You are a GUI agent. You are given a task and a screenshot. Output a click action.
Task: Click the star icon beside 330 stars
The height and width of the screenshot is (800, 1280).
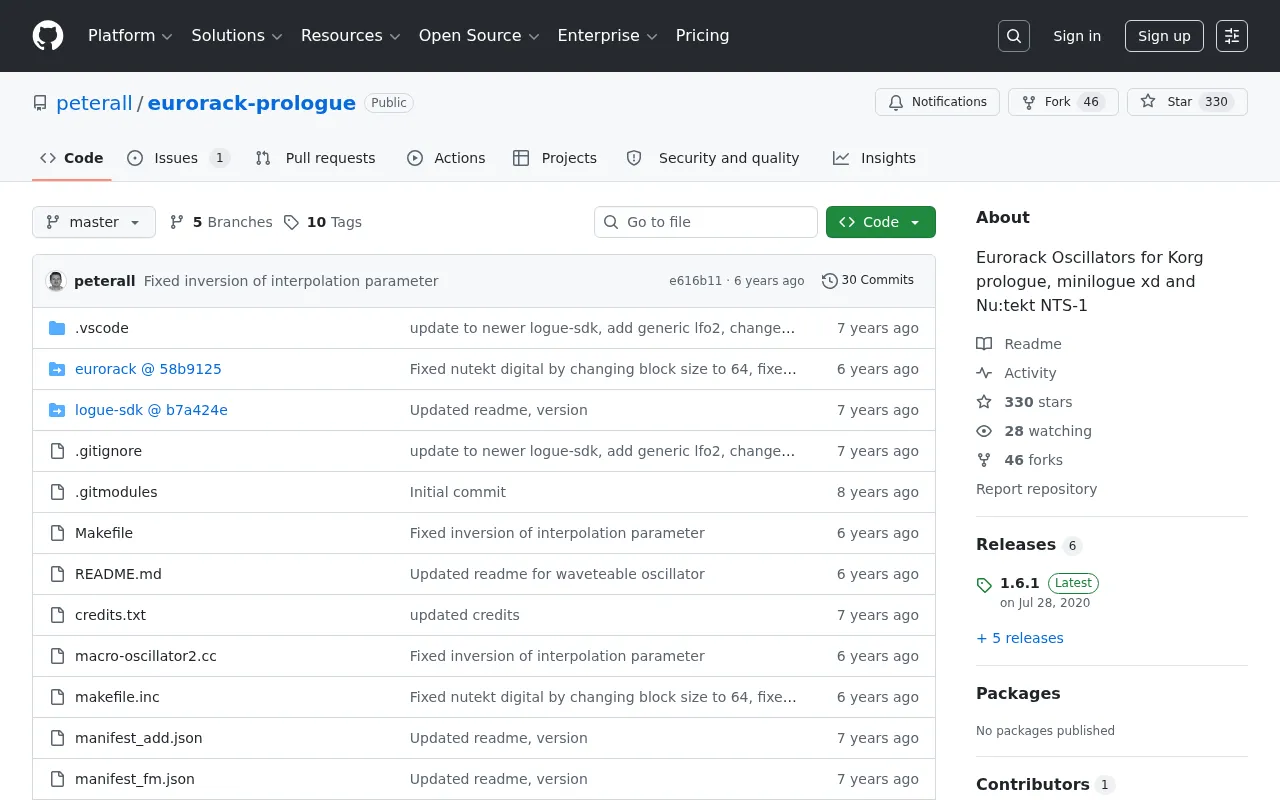(x=984, y=402)
